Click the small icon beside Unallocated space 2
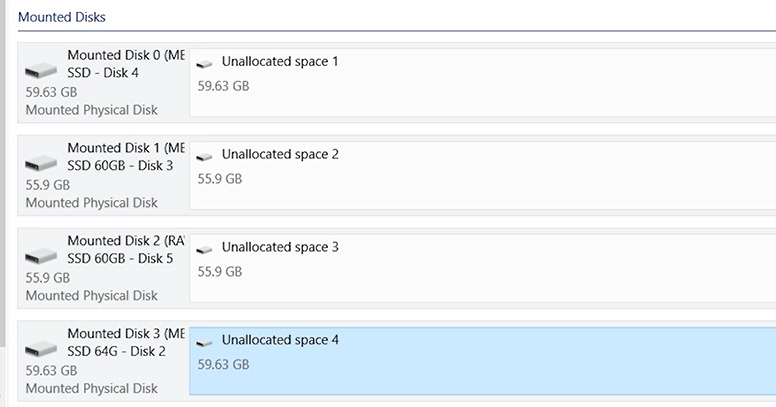The image size is (776, 407). [x=204, y=156]
